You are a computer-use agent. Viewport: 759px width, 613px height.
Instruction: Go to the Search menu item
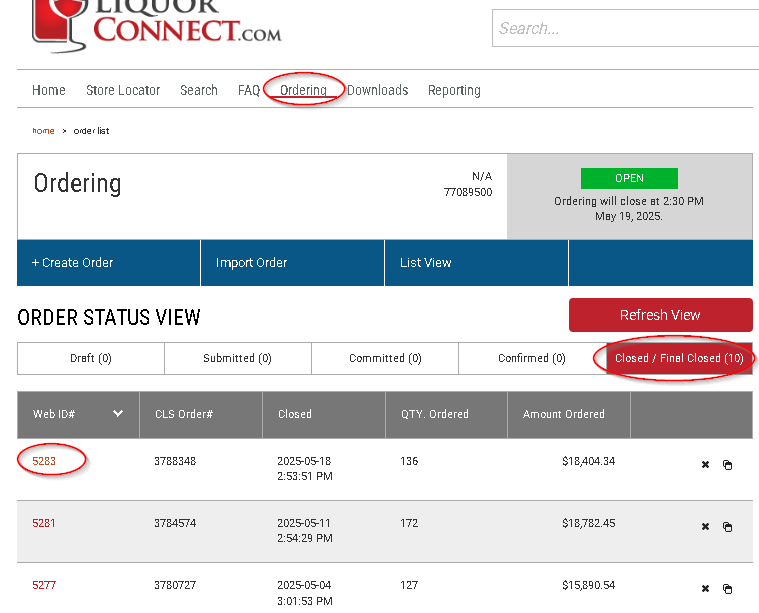click(198, 90)
